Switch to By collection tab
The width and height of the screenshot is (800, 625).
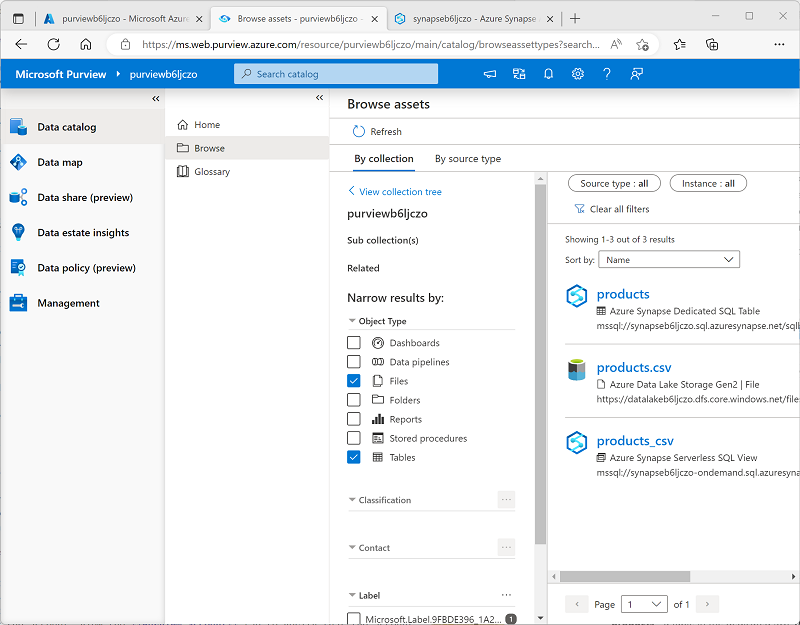384,159
